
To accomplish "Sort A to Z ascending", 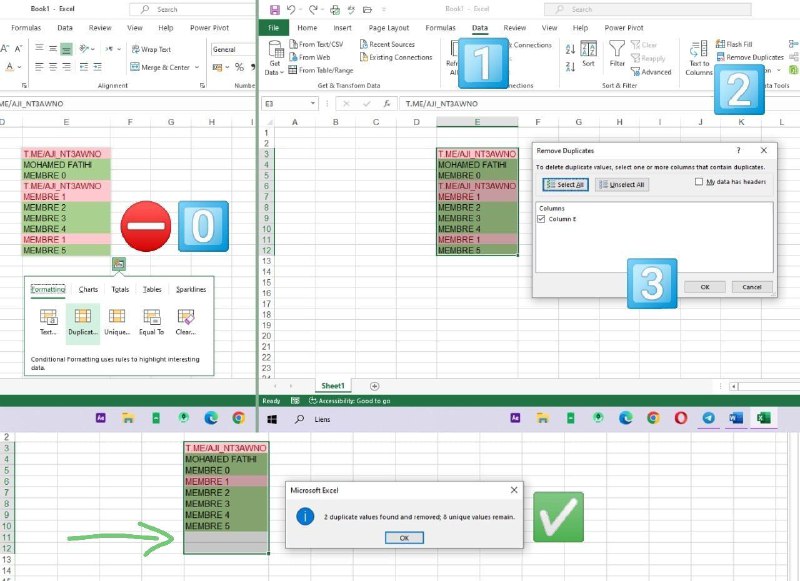I will (x=570, y=49).
